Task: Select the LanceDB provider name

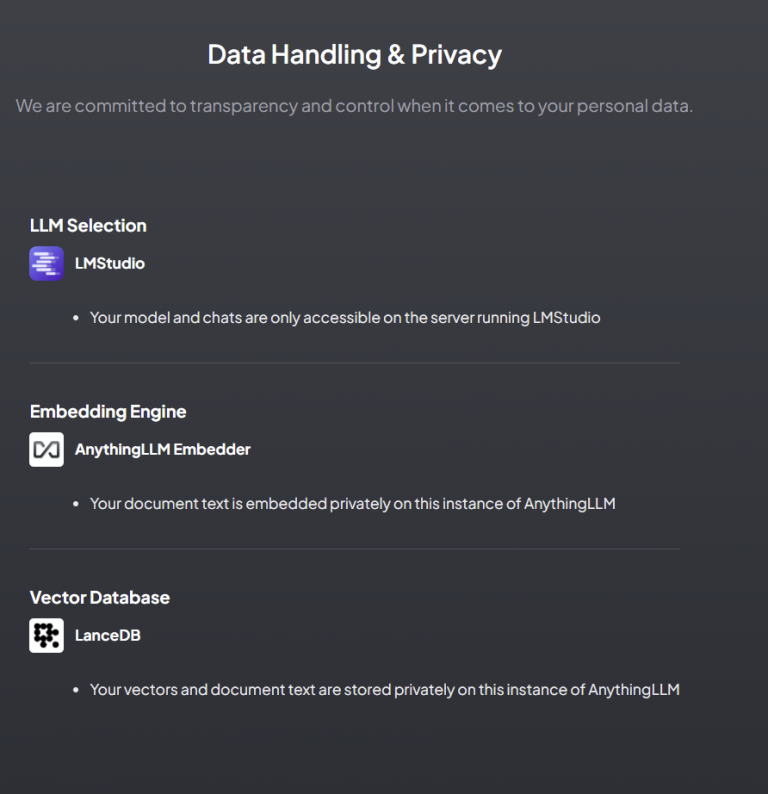Action: coord(108,636)
